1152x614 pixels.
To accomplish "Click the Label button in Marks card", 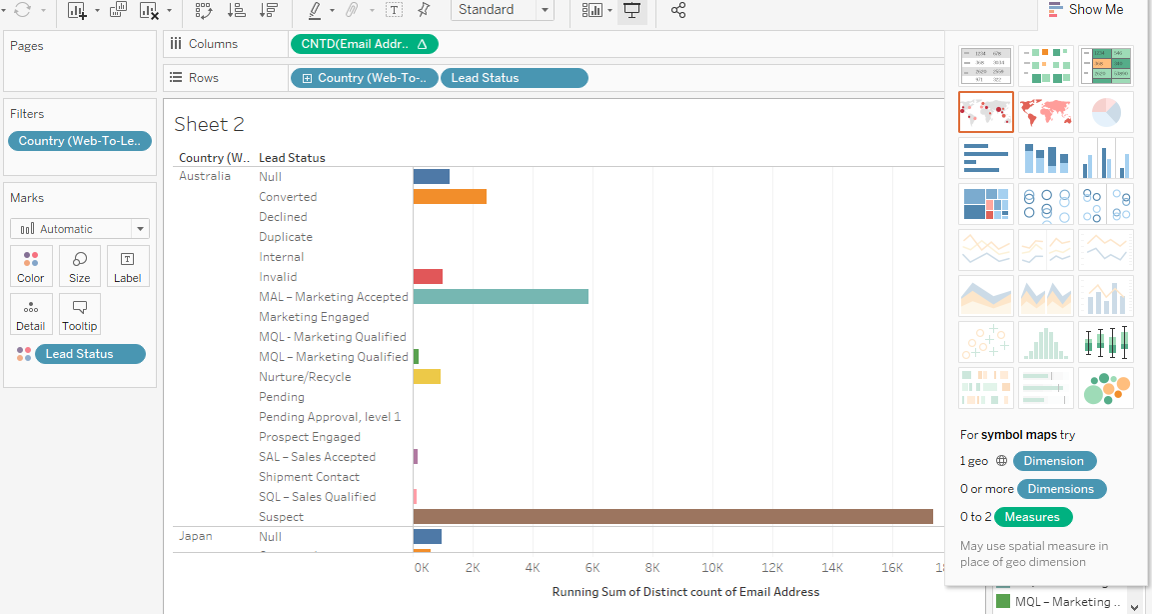I will tap(128, 267).
